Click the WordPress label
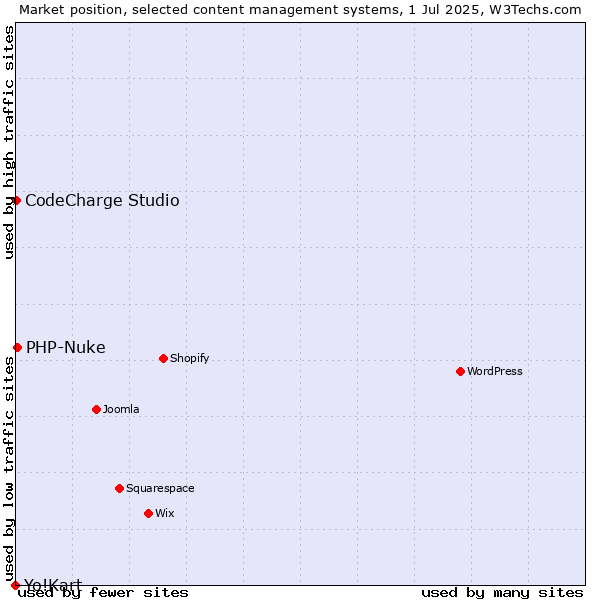Screen dimensions: 600x600 (x=494, y=371)
